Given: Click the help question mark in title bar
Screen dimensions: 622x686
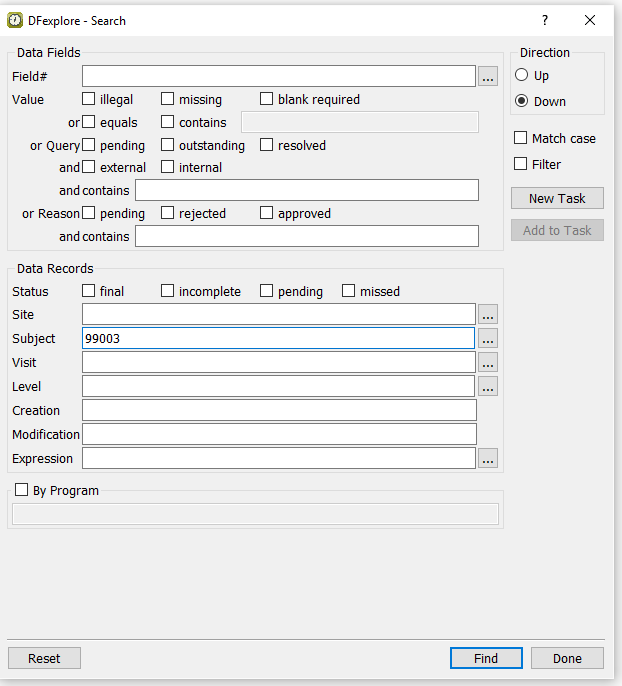Looking at the screenshot, I should [x=545, y=20].
